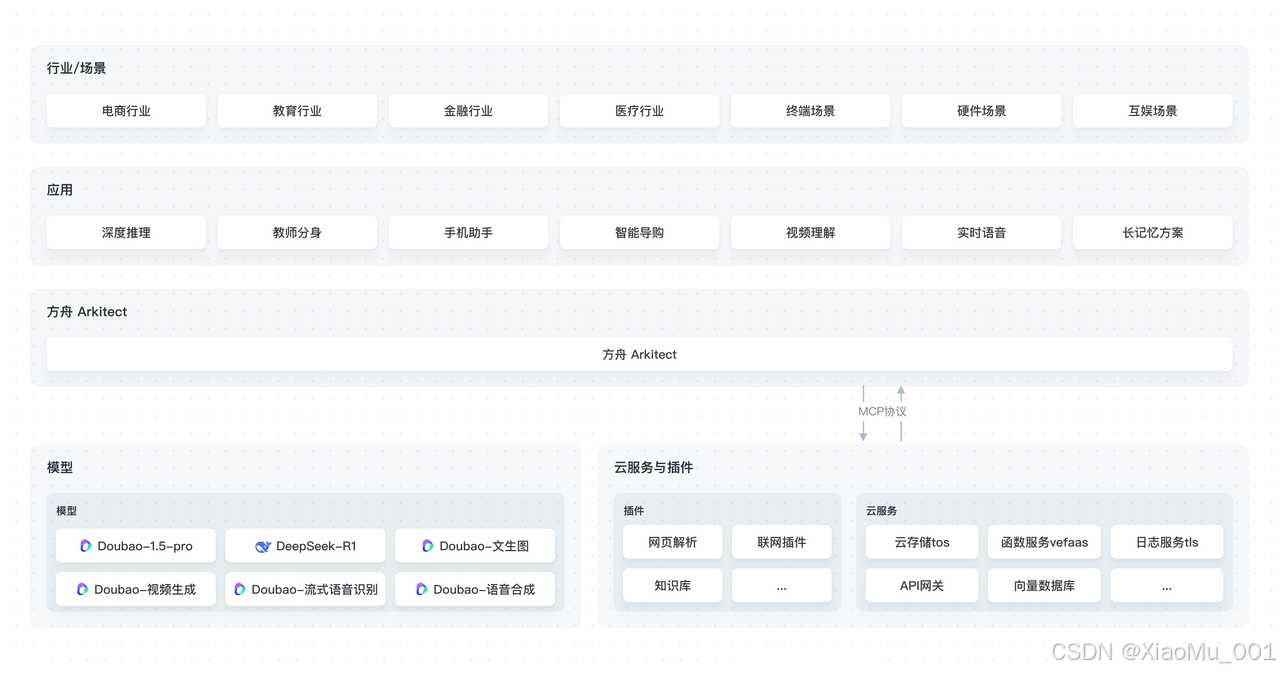Click the 插件 subsection label

(634, 510)
